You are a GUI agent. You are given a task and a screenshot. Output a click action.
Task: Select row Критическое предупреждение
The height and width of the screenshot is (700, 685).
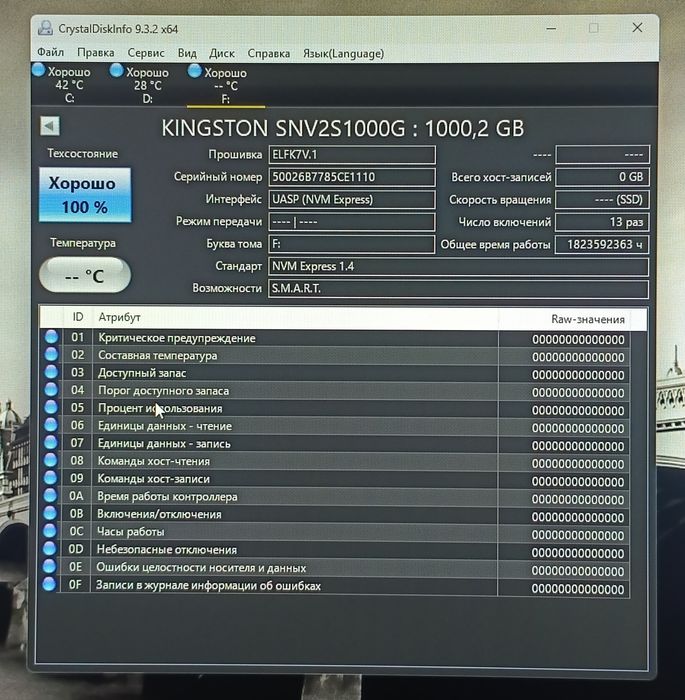[x=336, y=339]
